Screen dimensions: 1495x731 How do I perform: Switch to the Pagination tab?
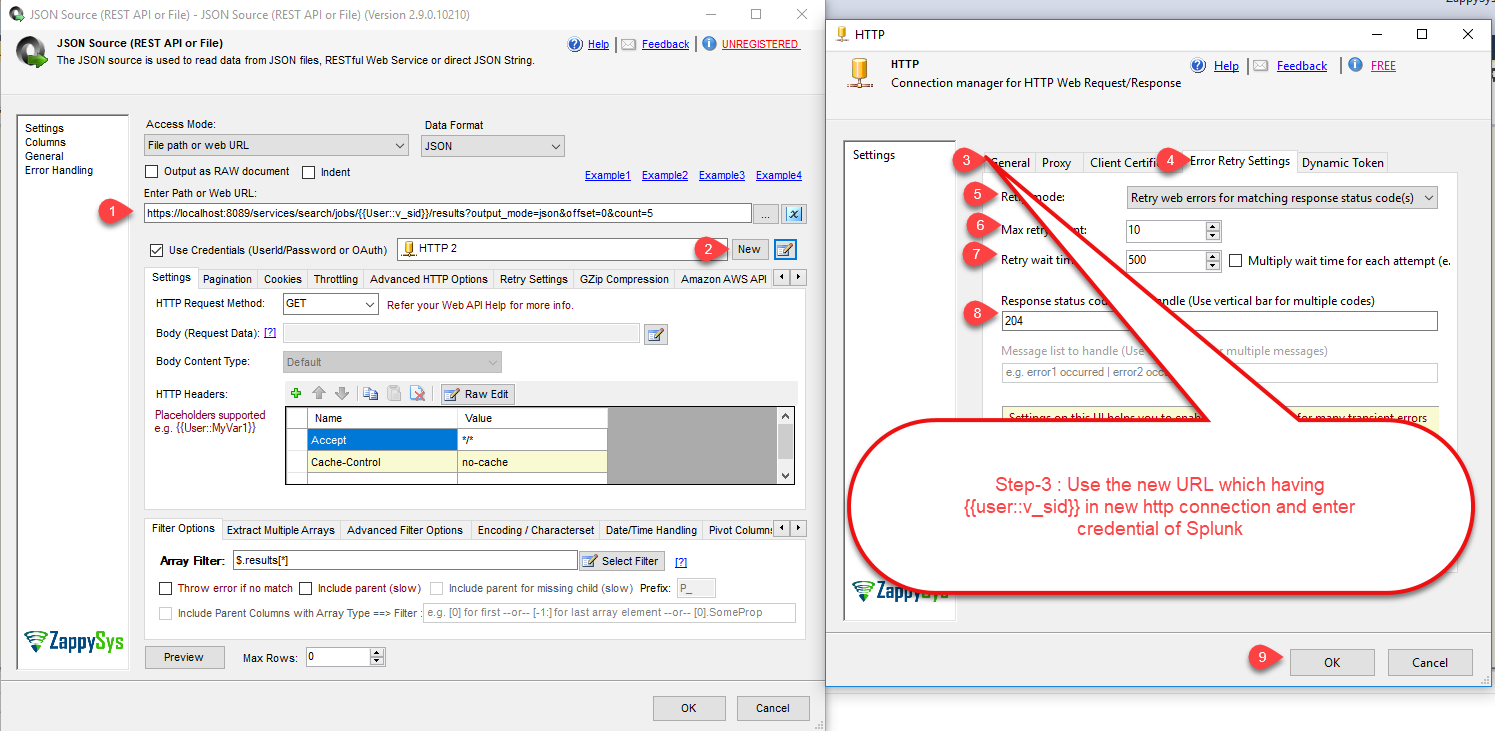pyautogui.click(x=227, y=279)
